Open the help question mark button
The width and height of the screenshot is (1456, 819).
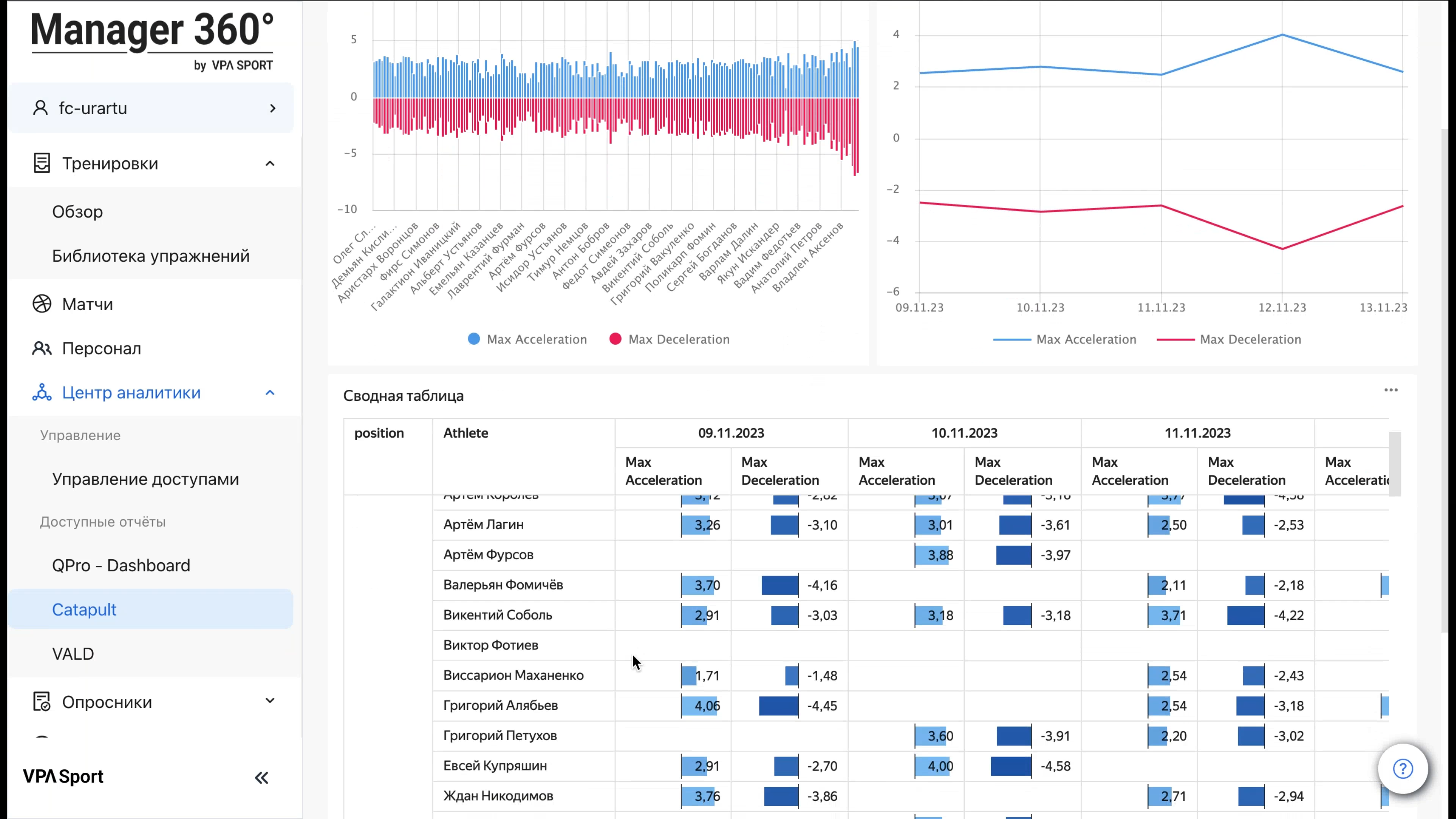(x=1402, y=769)
